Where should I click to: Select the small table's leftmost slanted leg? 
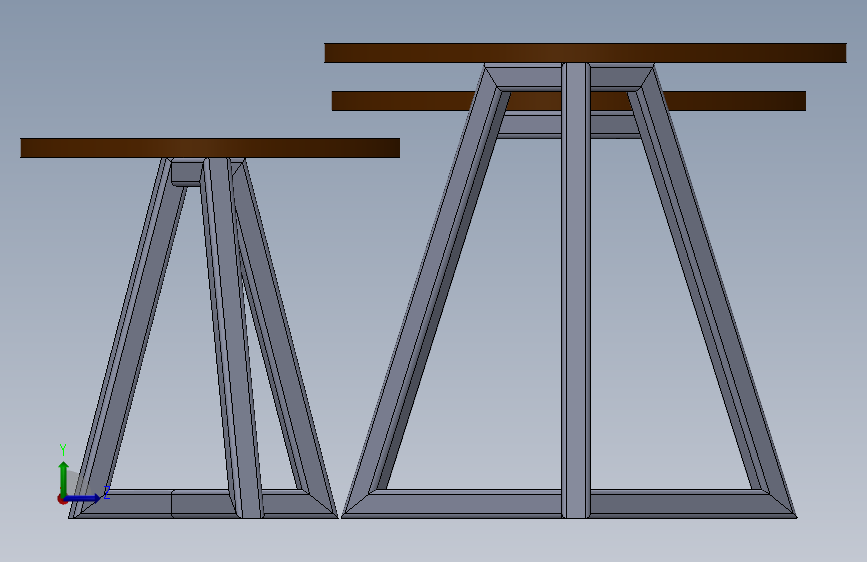[128, 337]
